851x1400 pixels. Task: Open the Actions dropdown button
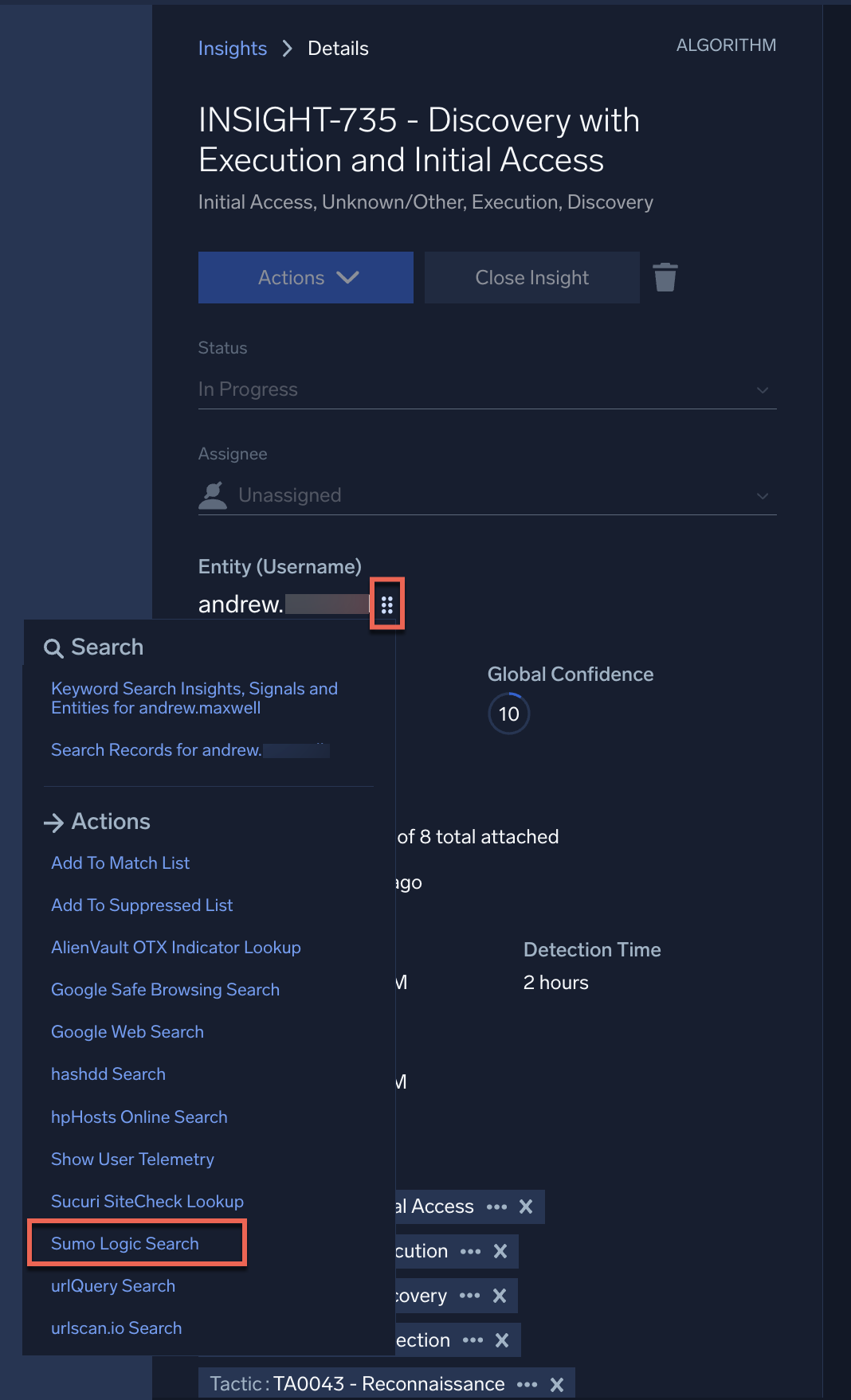click(306, 278)
